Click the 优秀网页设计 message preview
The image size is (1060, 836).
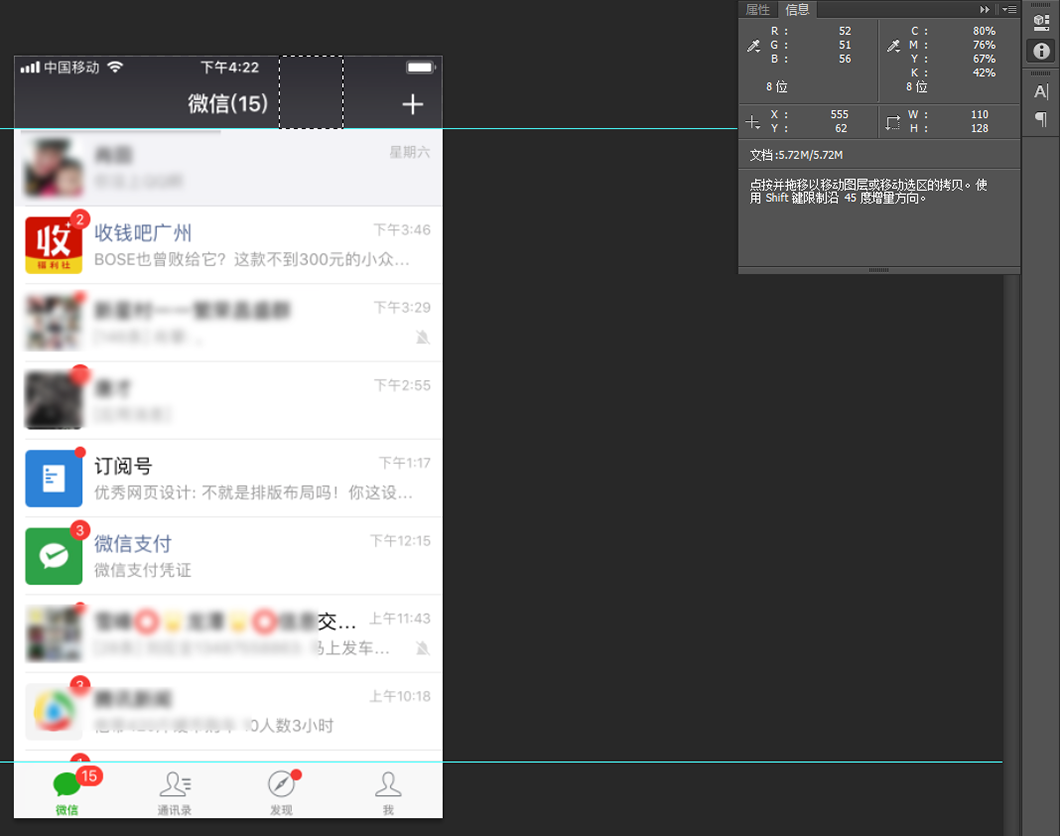[x=253, y=493]
